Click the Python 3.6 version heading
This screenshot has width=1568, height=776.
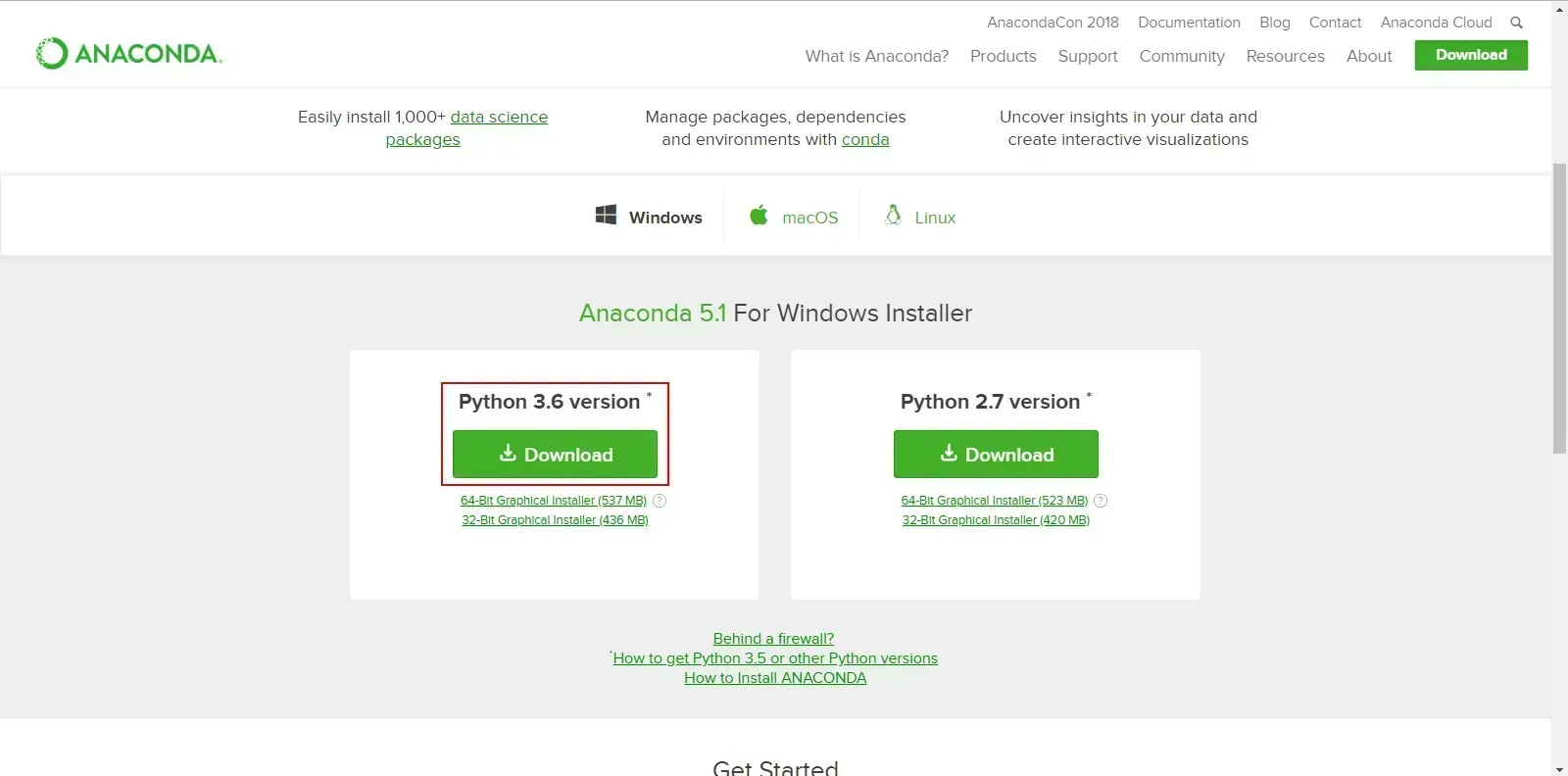tap(555, 402)
